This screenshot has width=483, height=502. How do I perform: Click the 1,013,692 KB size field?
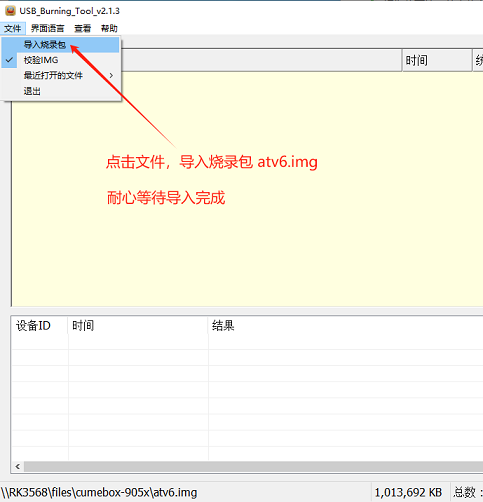(408, 493)
